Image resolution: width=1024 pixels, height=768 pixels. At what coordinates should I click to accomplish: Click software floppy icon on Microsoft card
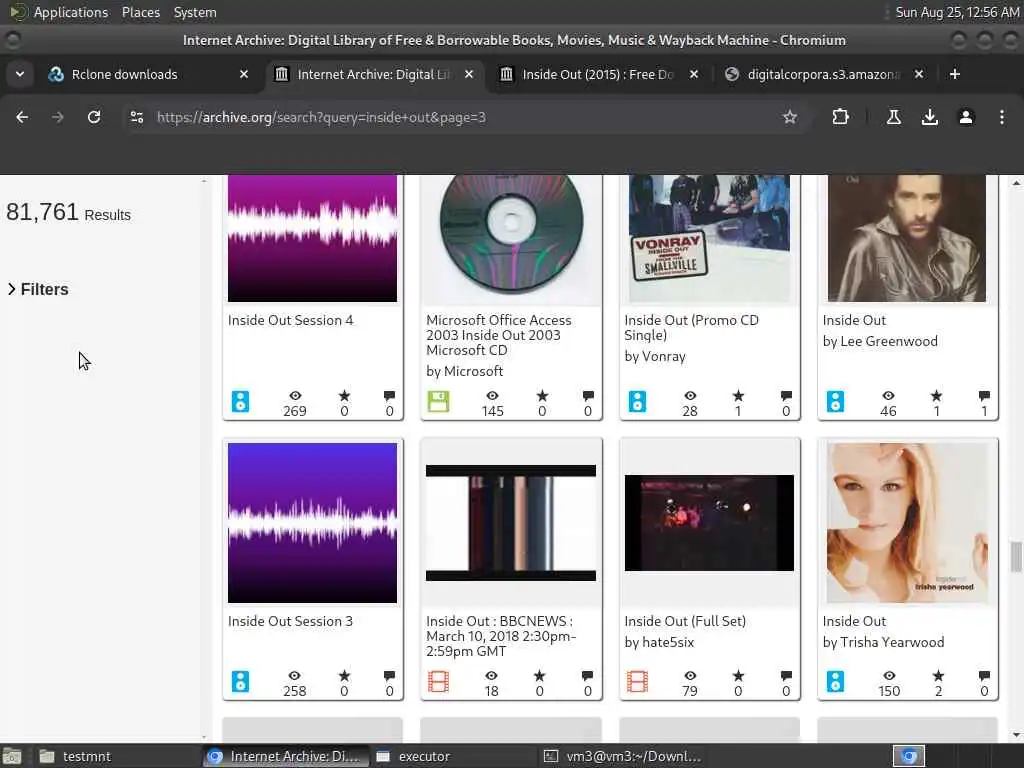(x=438, y=401)
